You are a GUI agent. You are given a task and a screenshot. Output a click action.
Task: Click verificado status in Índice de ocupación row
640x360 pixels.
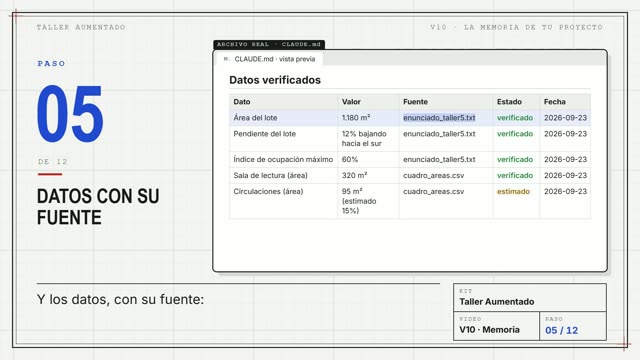click(515, 159)
